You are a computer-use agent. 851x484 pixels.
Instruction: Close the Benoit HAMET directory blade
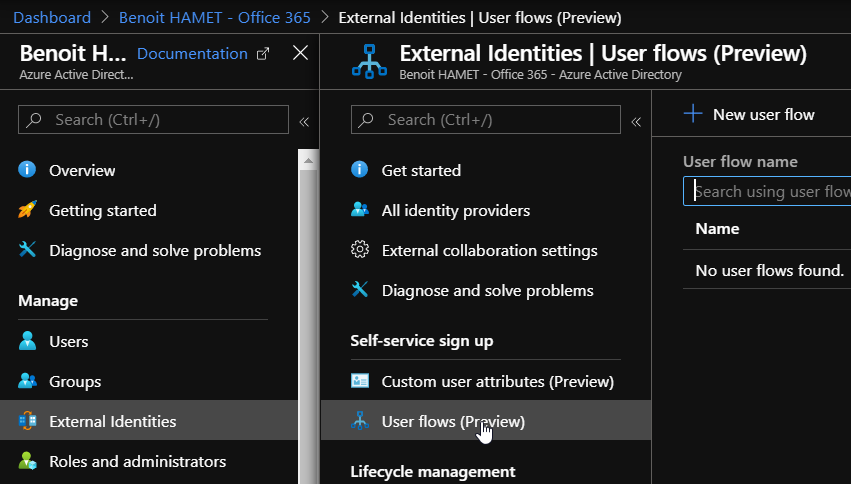pos(300,53)
